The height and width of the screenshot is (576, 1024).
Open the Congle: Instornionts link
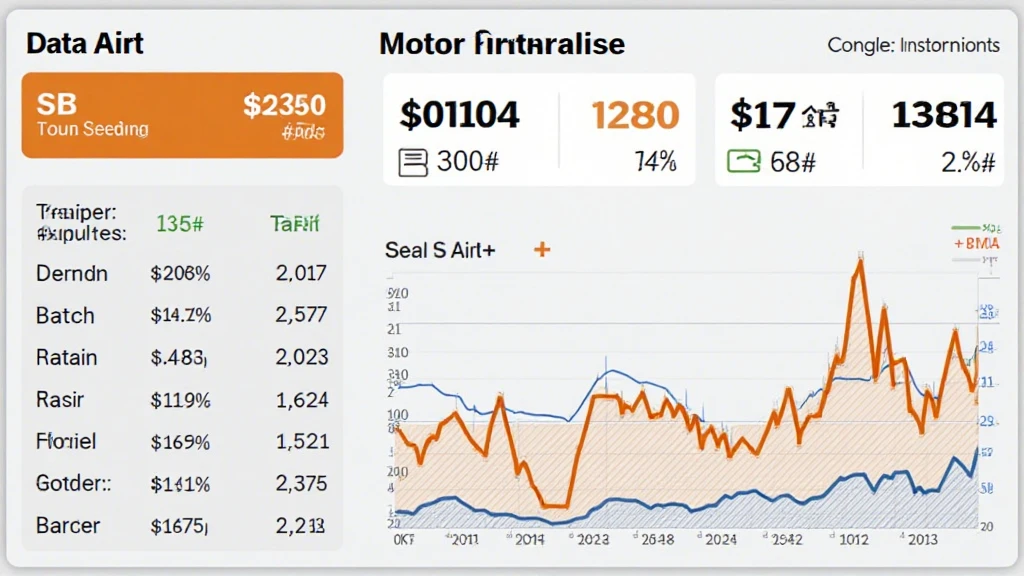(913, 45)
